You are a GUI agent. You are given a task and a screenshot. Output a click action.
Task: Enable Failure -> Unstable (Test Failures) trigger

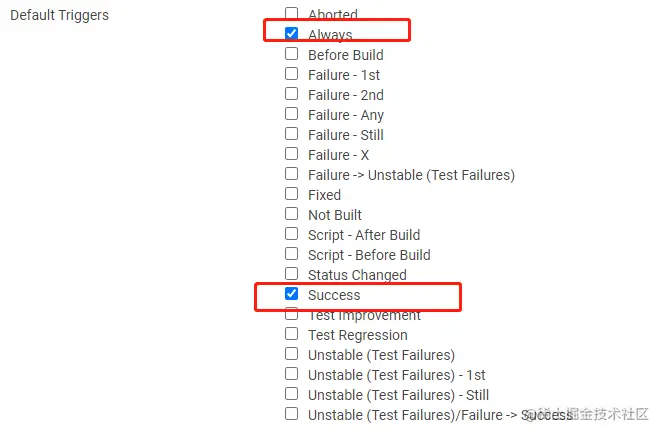[291, 174]
